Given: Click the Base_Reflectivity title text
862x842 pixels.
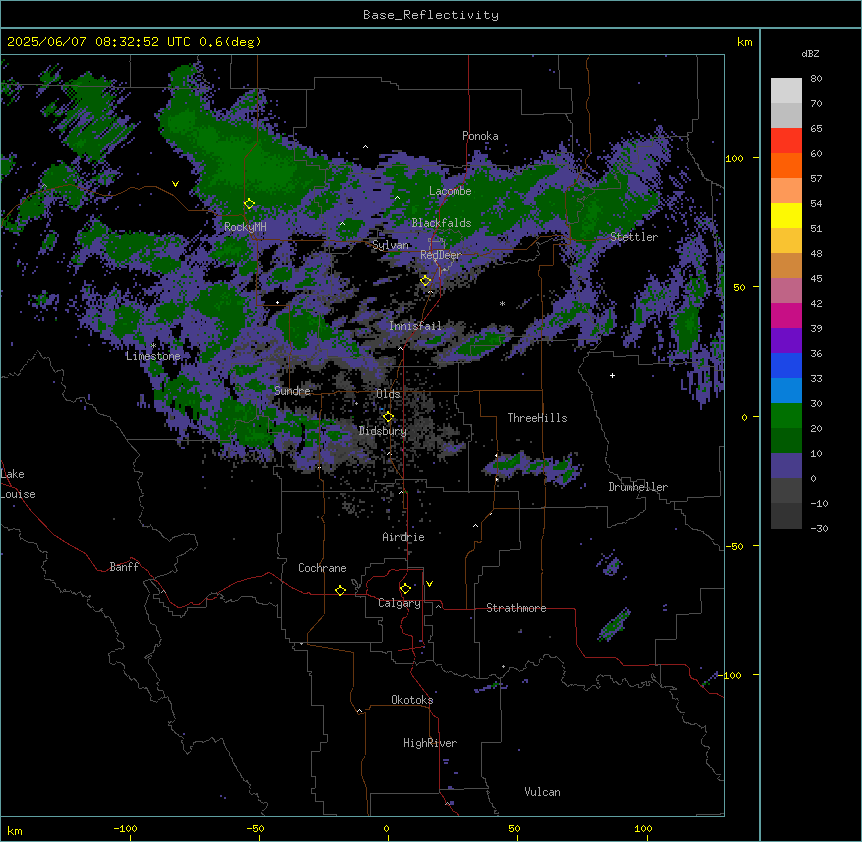Looking at the screenshot, I should [431, 15].
